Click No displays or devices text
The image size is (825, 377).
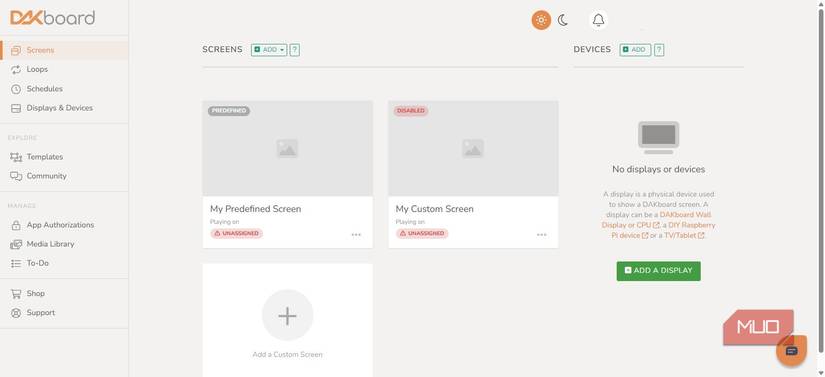click(x=659, y=169)
